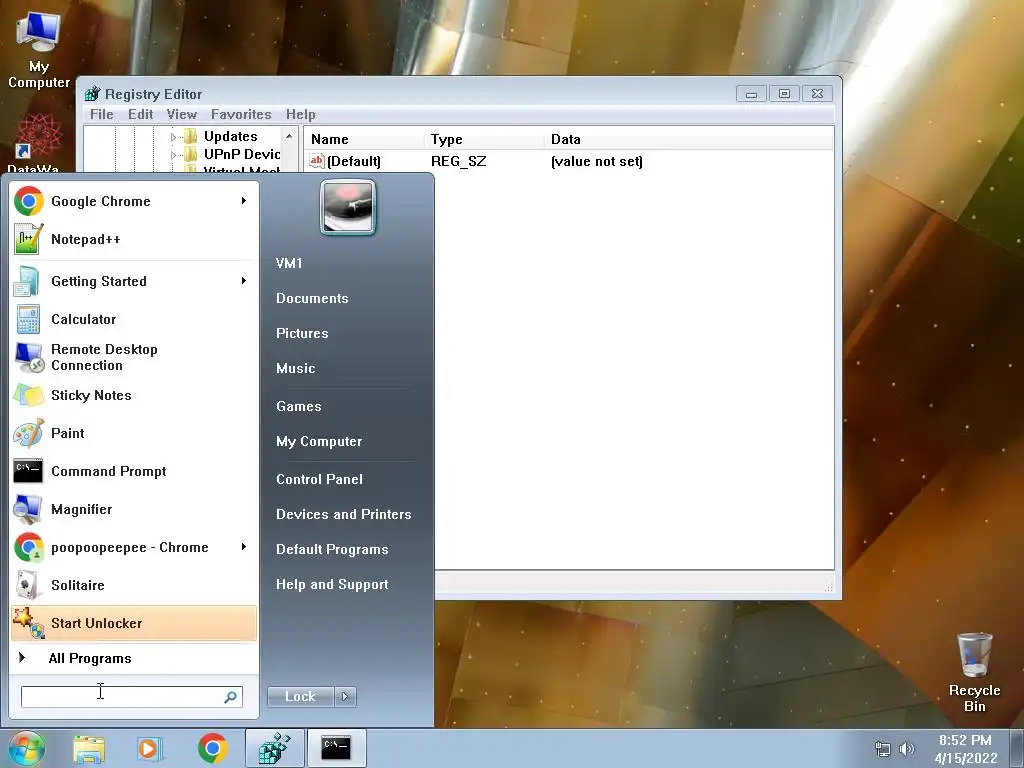Click the taskbar clock showing 8:52 PM

pos(965,749)
